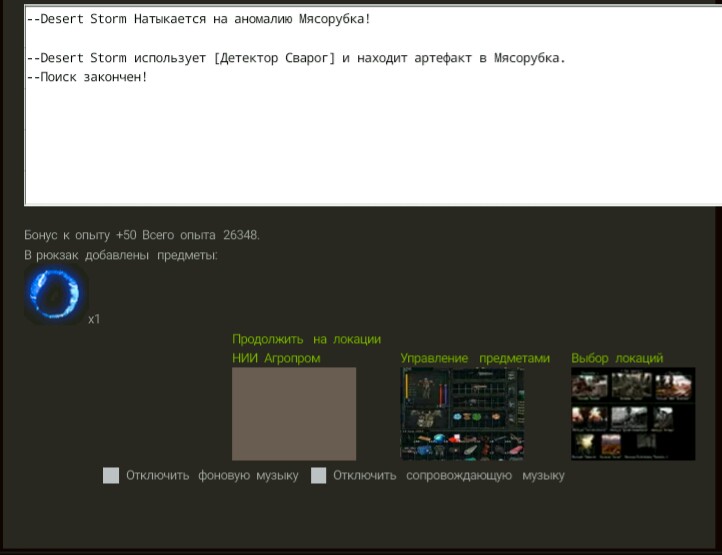Open the location selection thumbnail image

click(x=632, y=413)
